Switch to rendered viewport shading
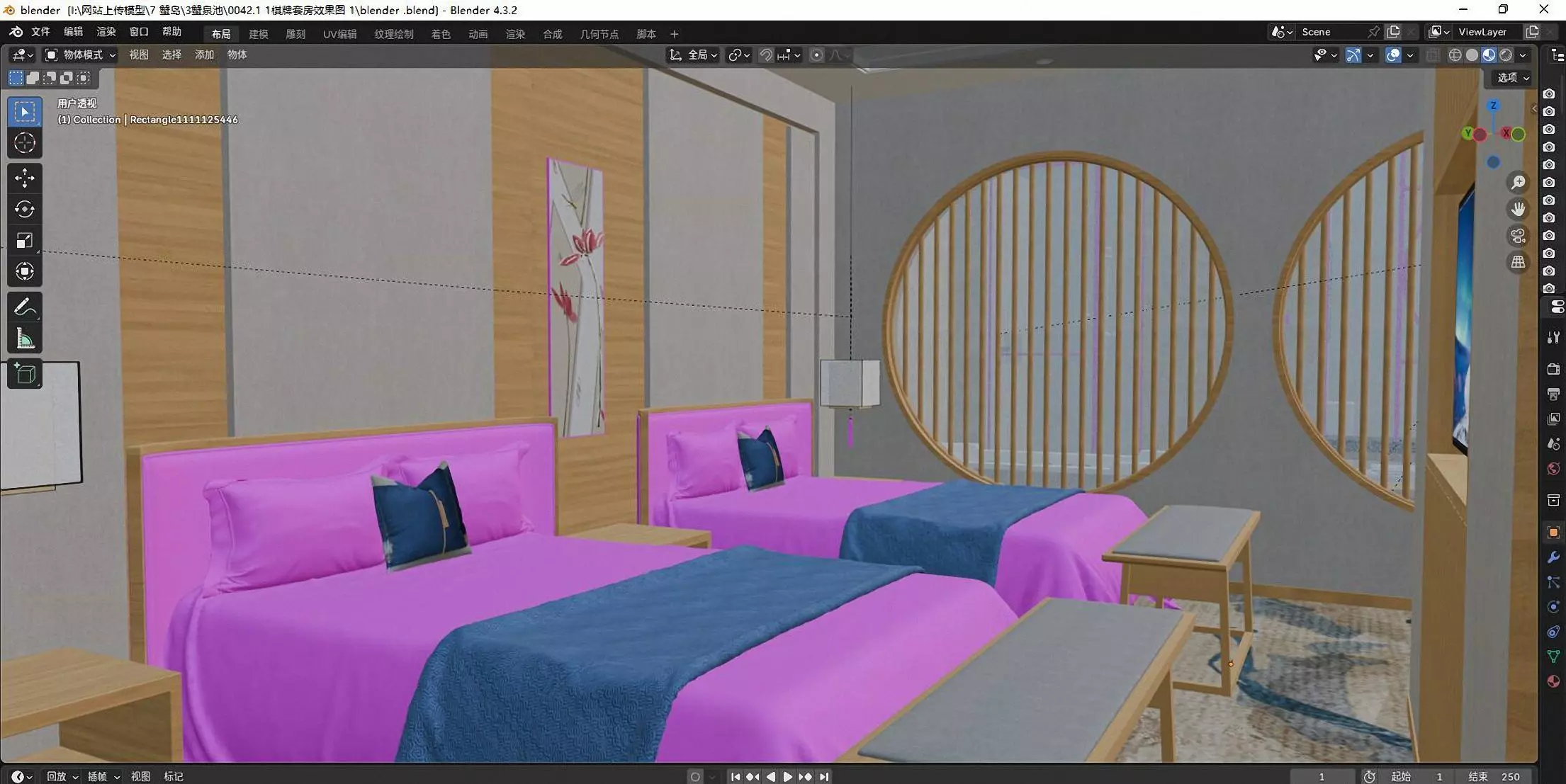 click(x=1506, y=55)
